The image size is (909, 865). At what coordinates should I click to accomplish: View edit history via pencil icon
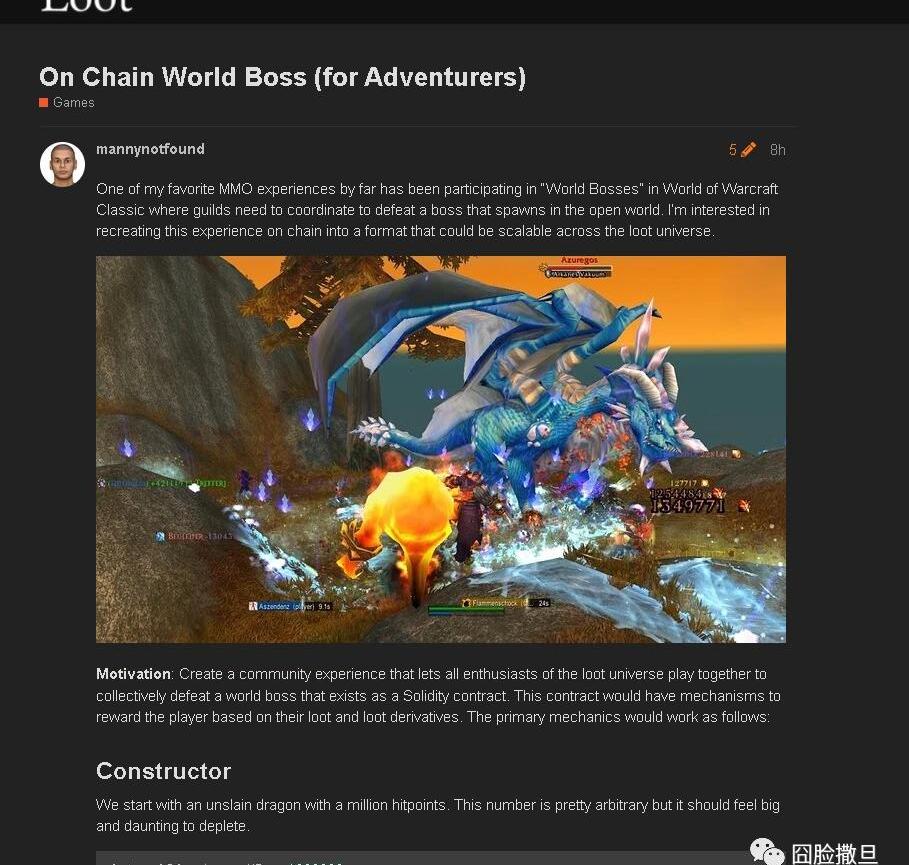pos(748,150)
